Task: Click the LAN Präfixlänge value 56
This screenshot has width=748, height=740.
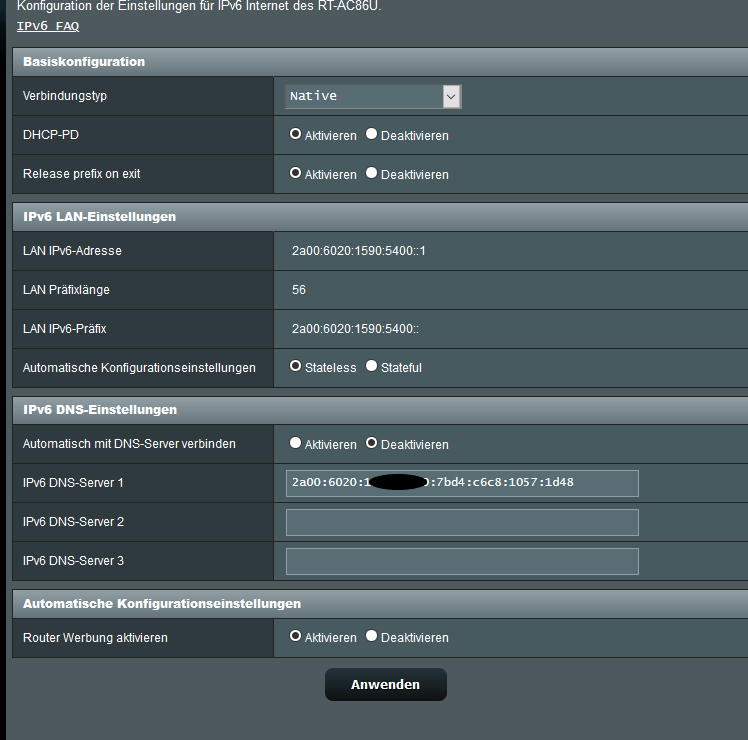Action: (x=299, y=290)
